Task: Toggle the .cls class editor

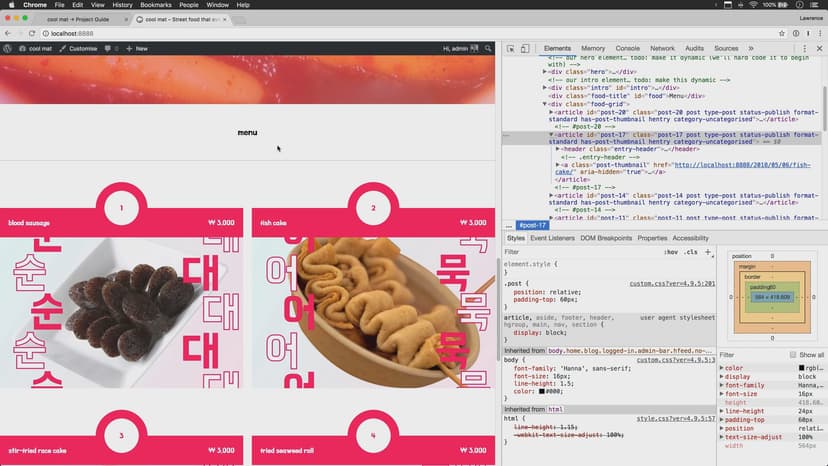Action: [x=691, y=252]
